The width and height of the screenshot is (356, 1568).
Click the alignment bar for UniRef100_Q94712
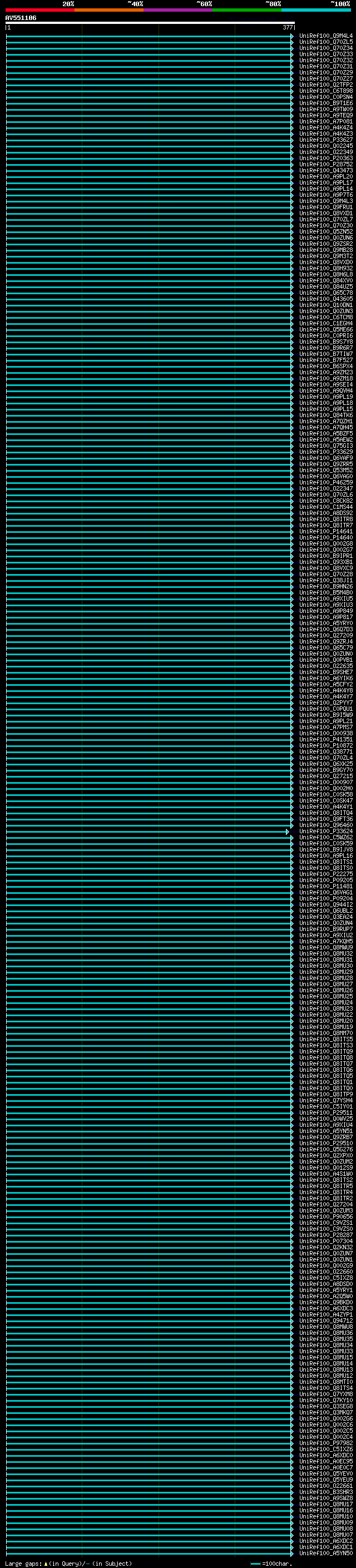(150, 1321)
